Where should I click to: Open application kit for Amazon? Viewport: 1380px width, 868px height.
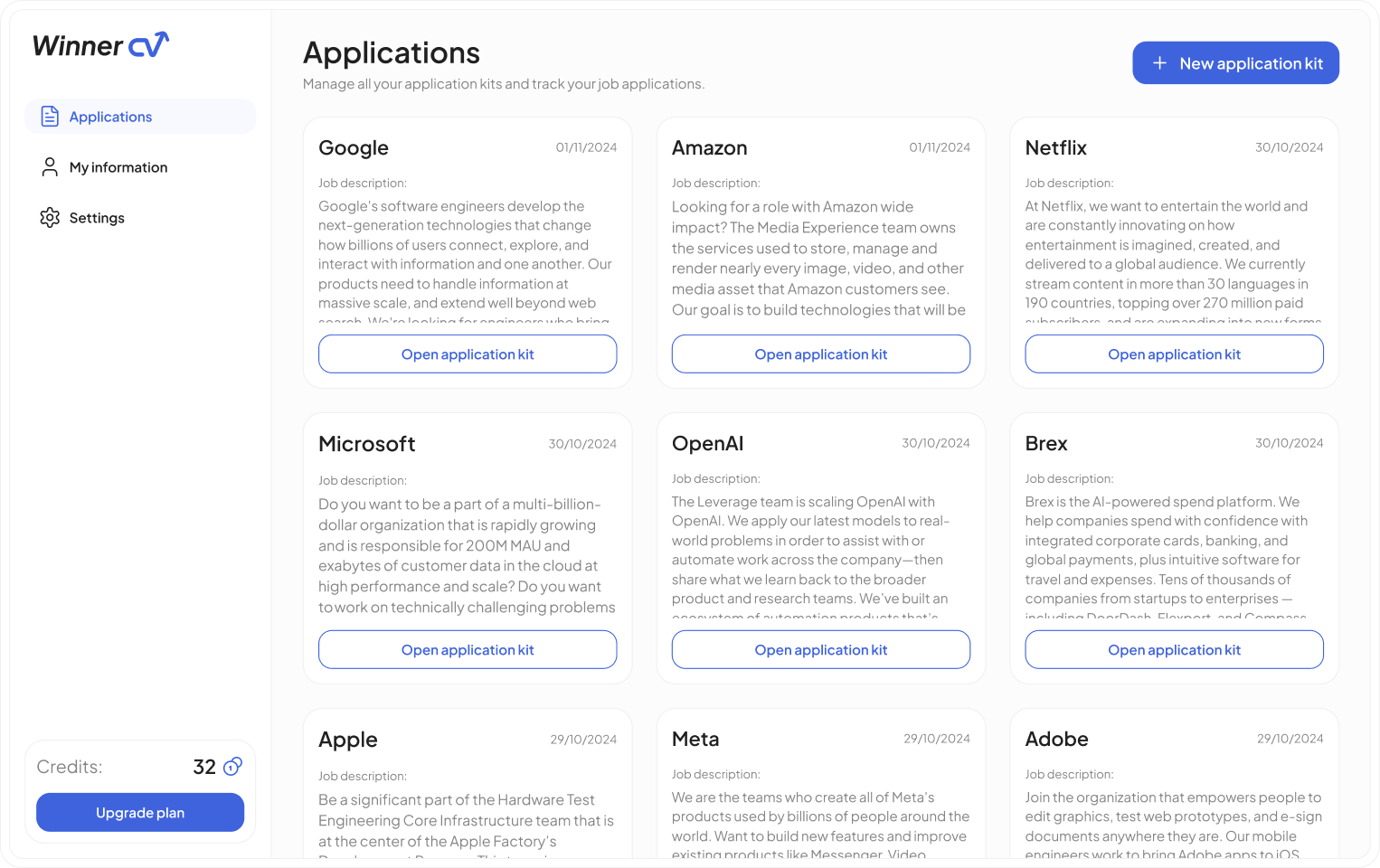point(821,354)
